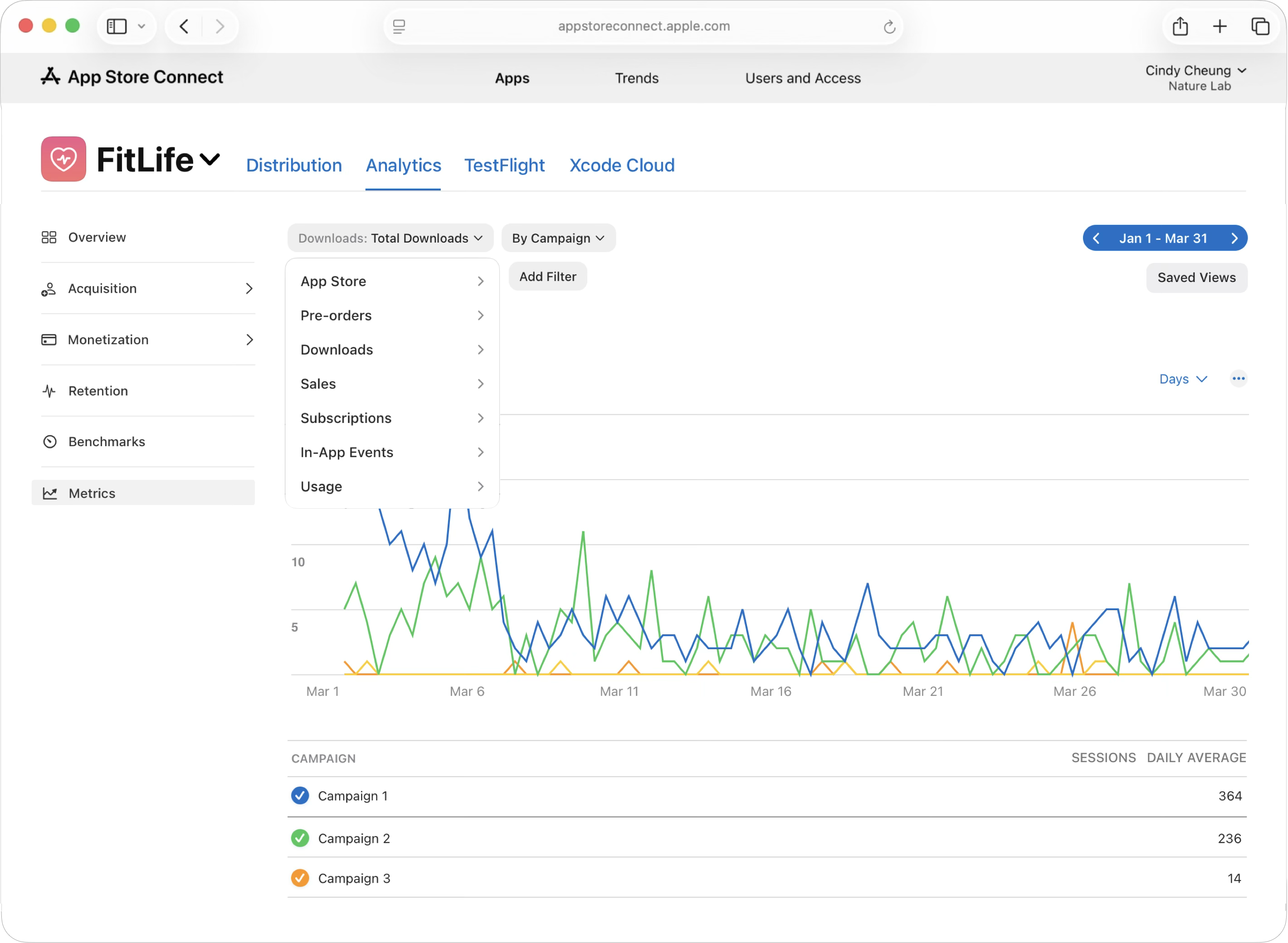Open the Days granularity dropdown
The height and width of the screenshot is (943, 1288).
coord(1182,379)
